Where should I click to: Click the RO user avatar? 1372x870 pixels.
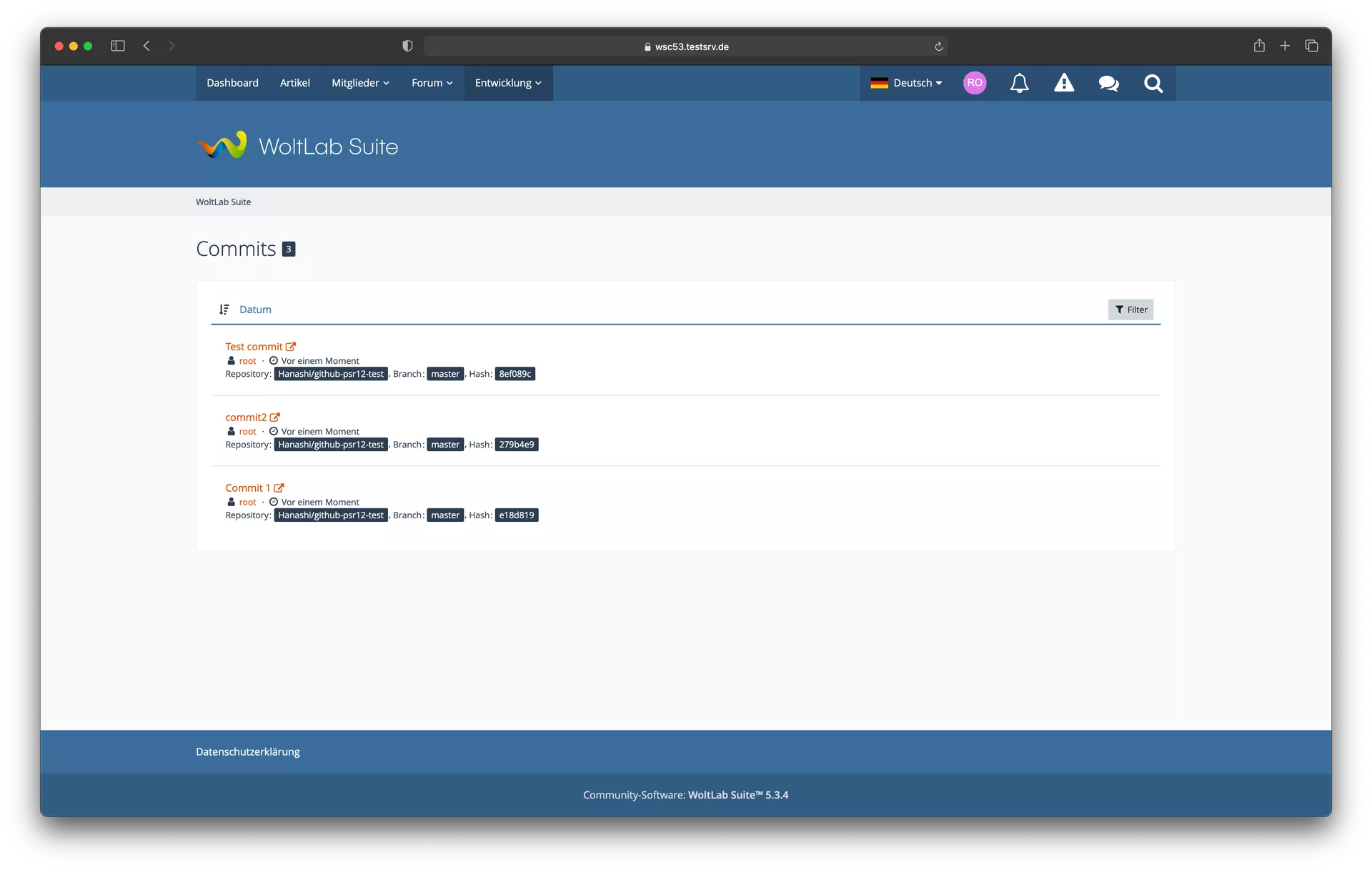point(975,83)
